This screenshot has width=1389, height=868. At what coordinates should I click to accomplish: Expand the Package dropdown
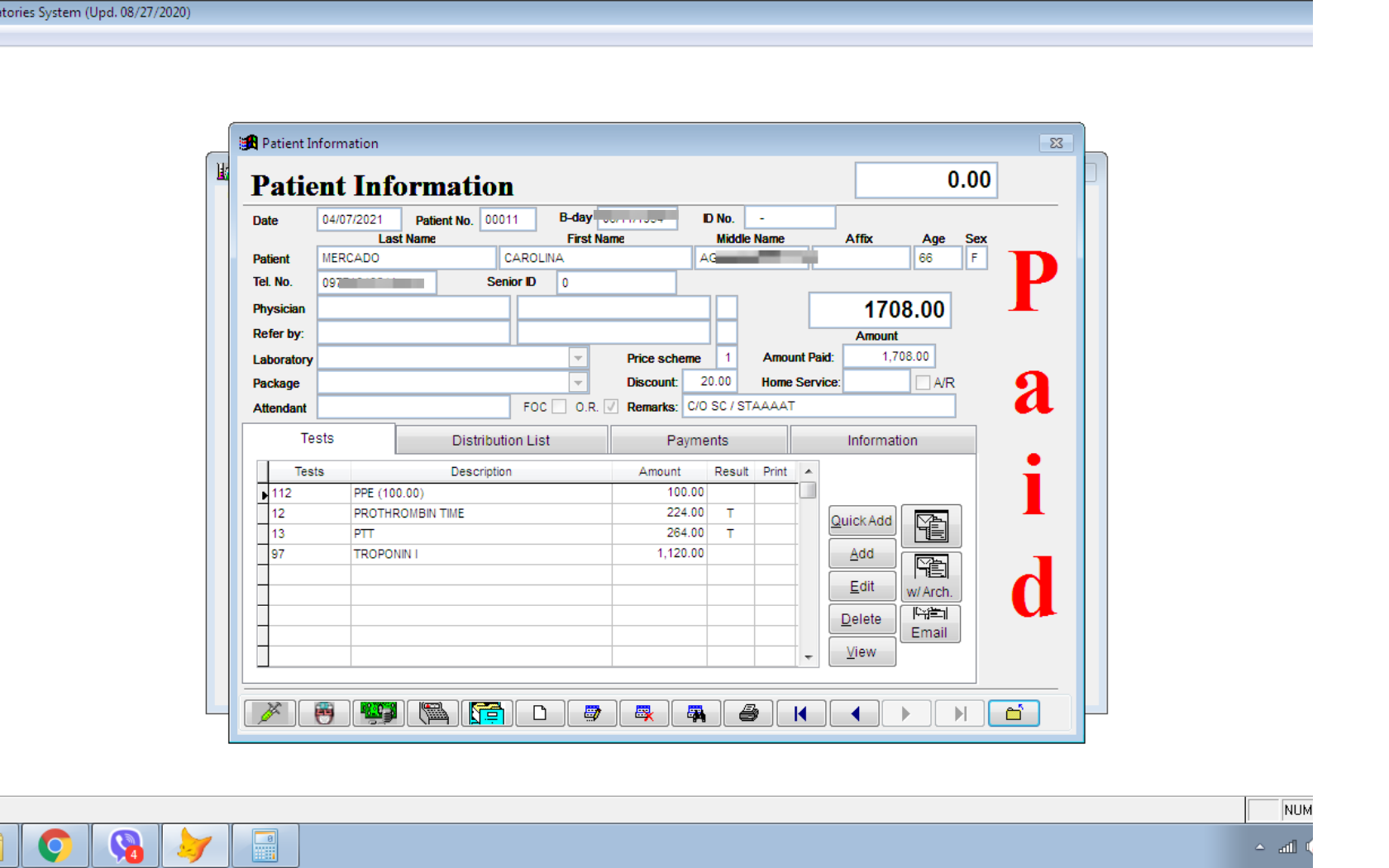pyautogui.click(x=578, y=382)
